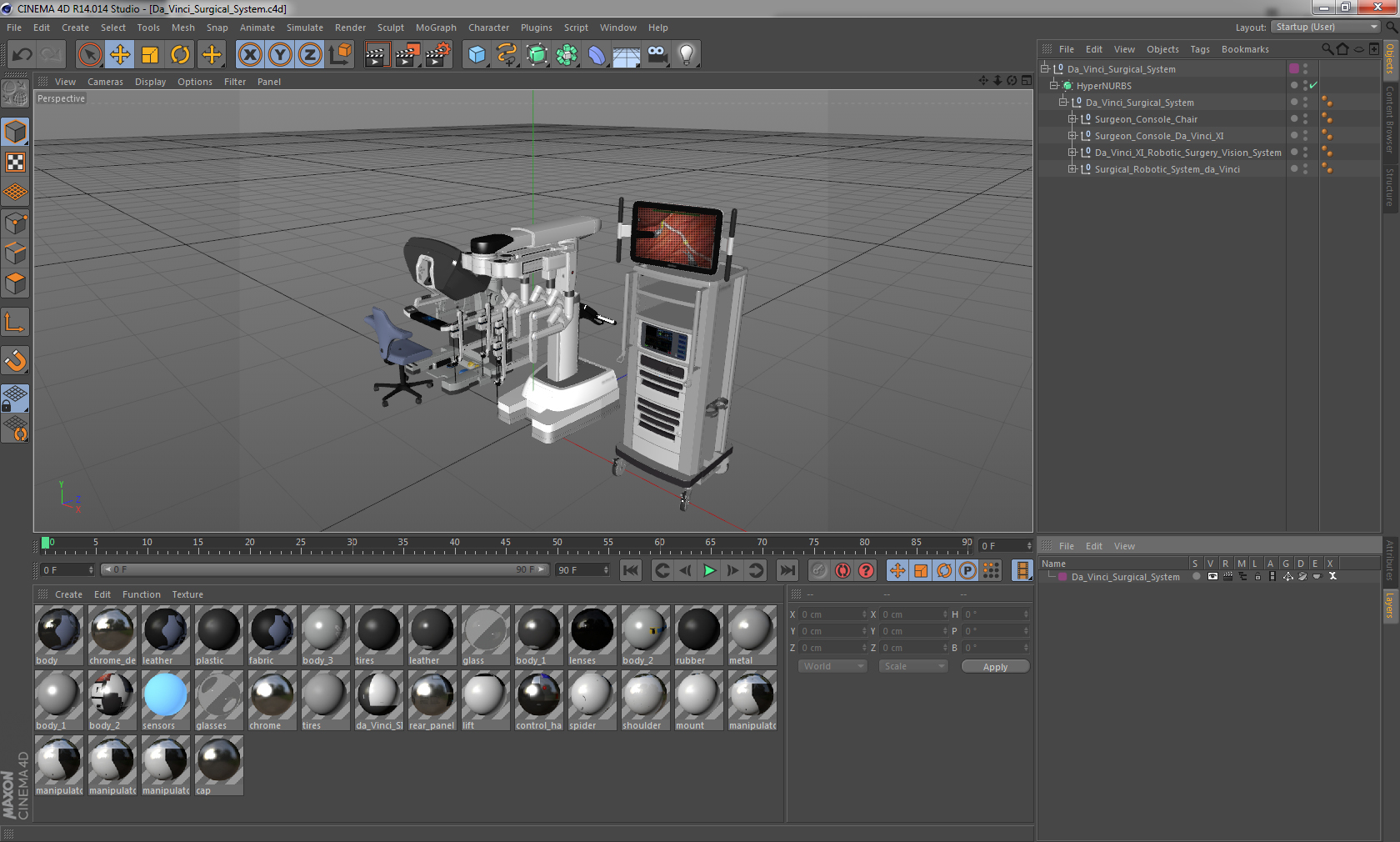
Task: Click frame 45 on the timeline ruler
Action: coord(506,544)
